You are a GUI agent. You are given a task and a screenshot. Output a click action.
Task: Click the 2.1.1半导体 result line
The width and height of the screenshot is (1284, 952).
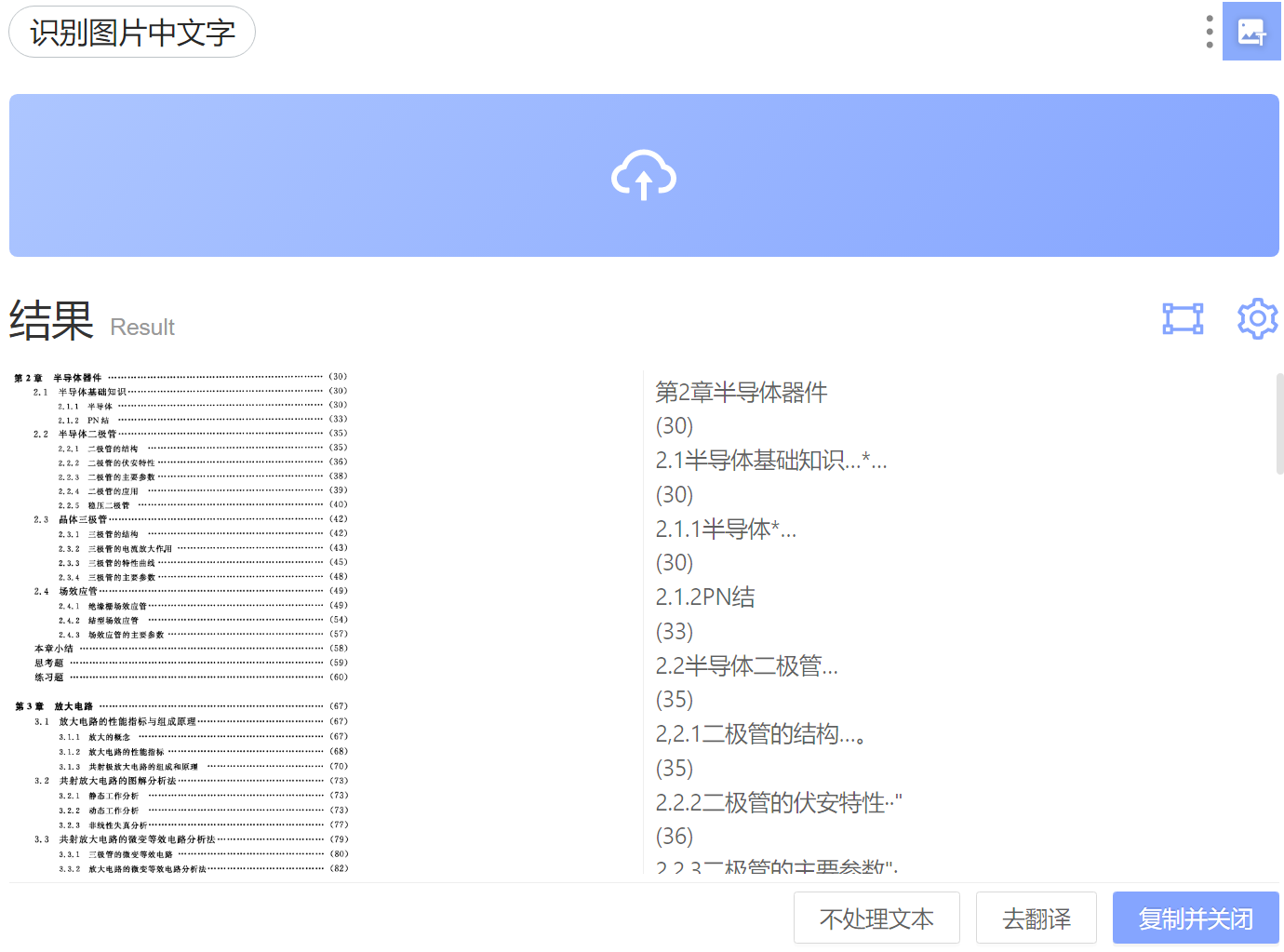(x=726, y=530)
